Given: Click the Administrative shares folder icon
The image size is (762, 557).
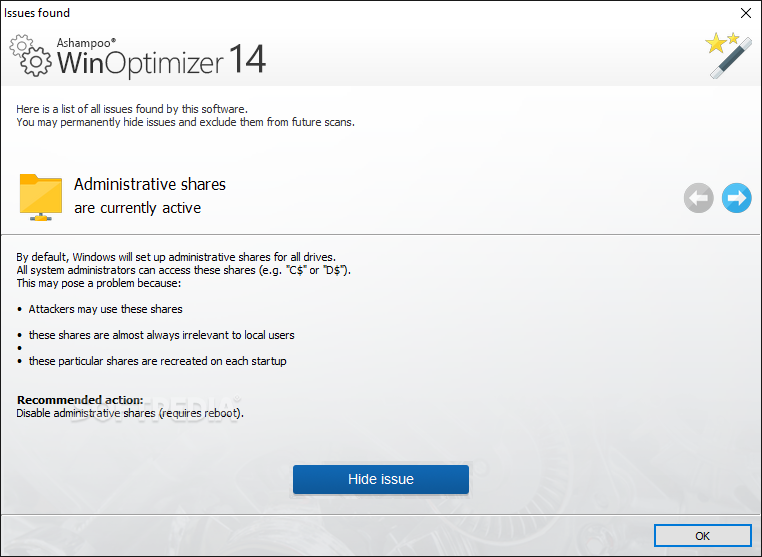Looking at the screenshot, I should (41, 197).
